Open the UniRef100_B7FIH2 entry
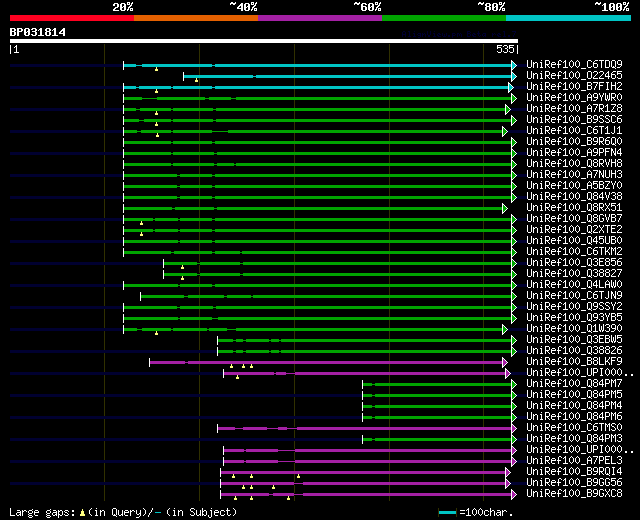Image resolution: width=640 pixels, height=520 pixels. pyautogui.click(x=574, y=87)
